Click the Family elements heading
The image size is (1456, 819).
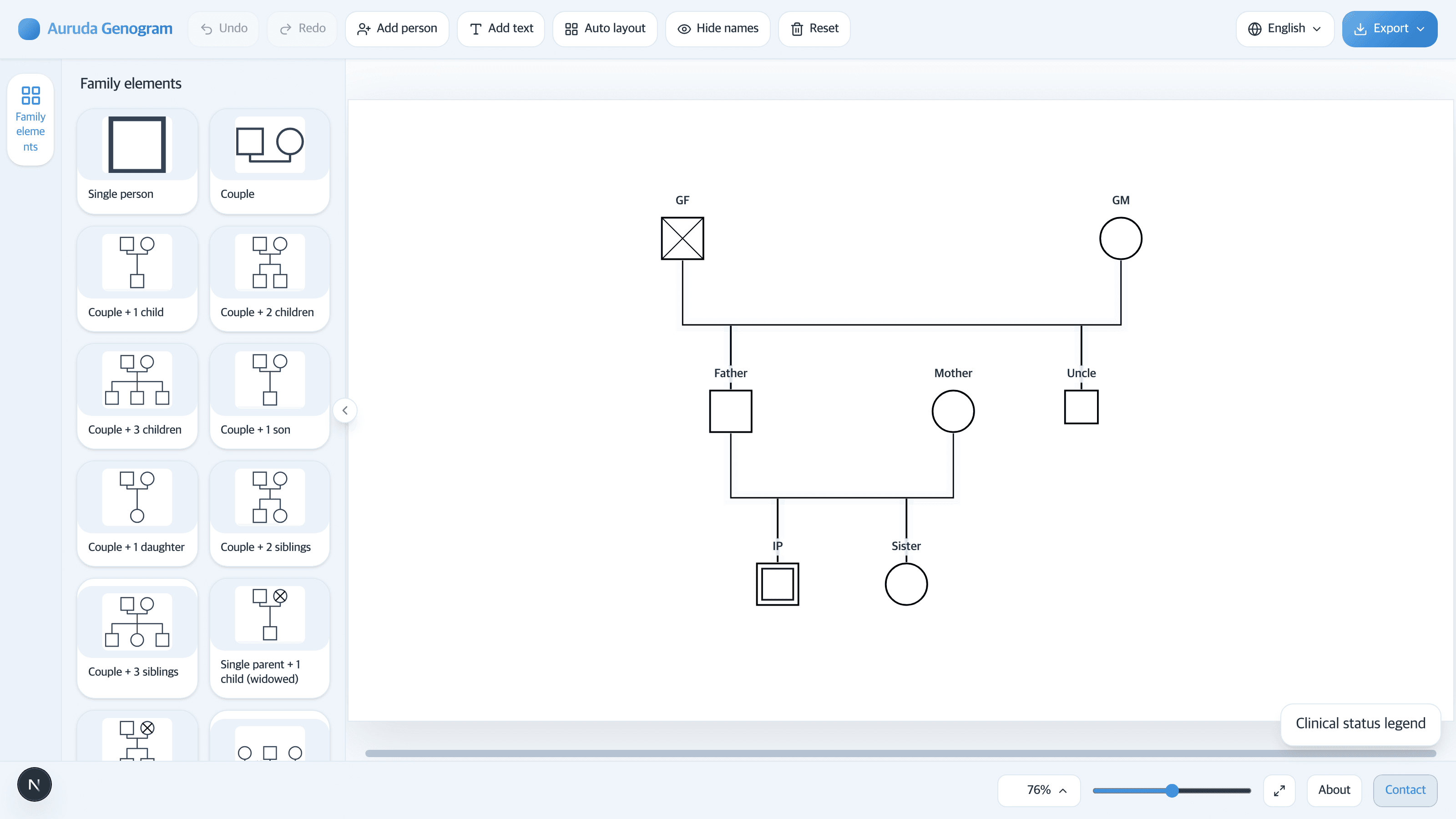coord(131,84)
